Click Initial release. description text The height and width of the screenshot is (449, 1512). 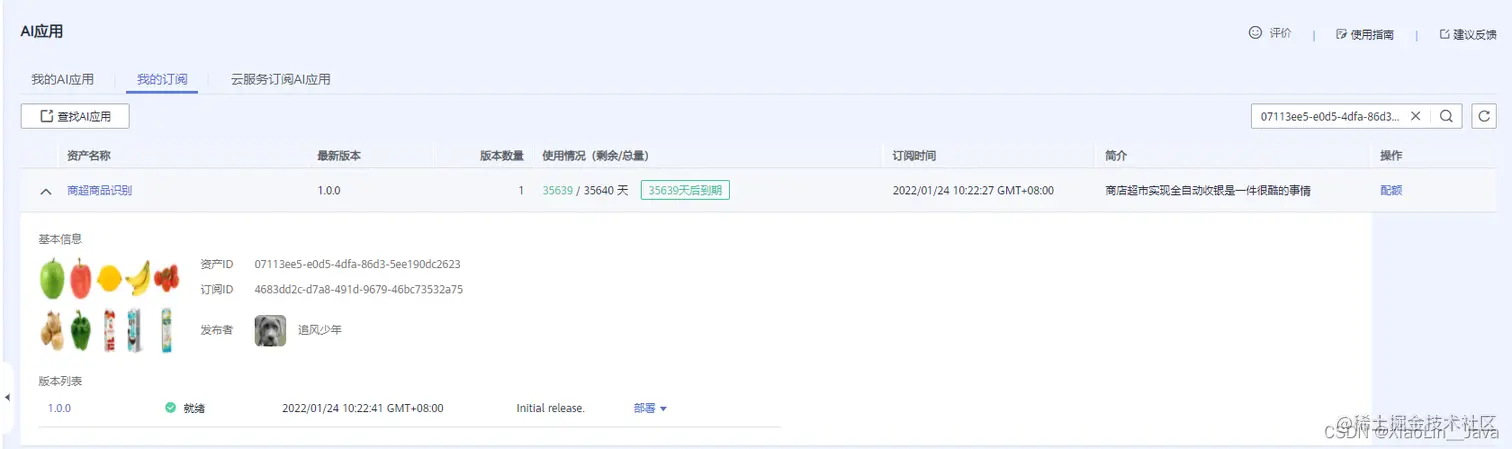coord(550,408)
